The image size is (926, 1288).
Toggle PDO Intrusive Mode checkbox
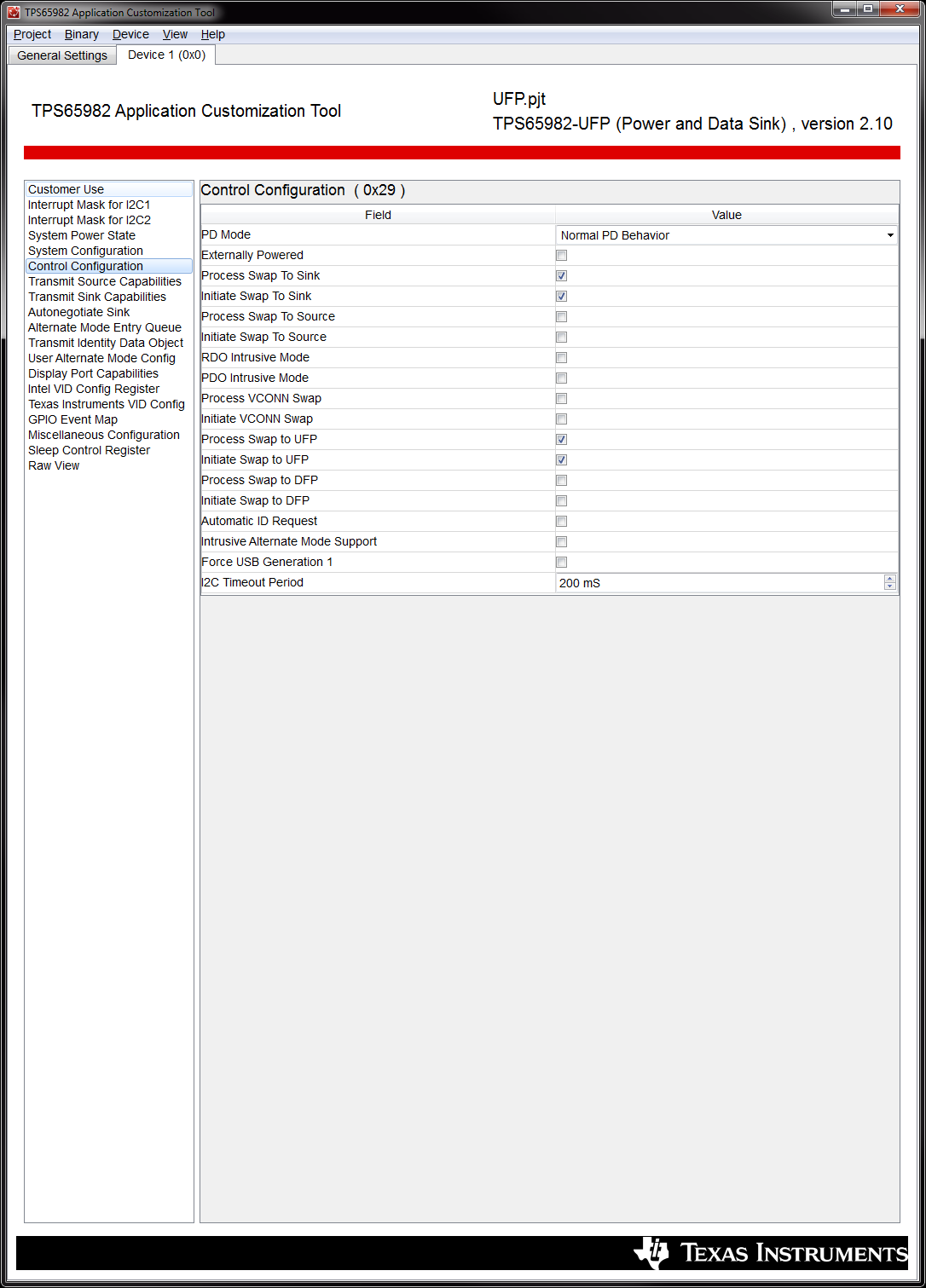(561, 378)
